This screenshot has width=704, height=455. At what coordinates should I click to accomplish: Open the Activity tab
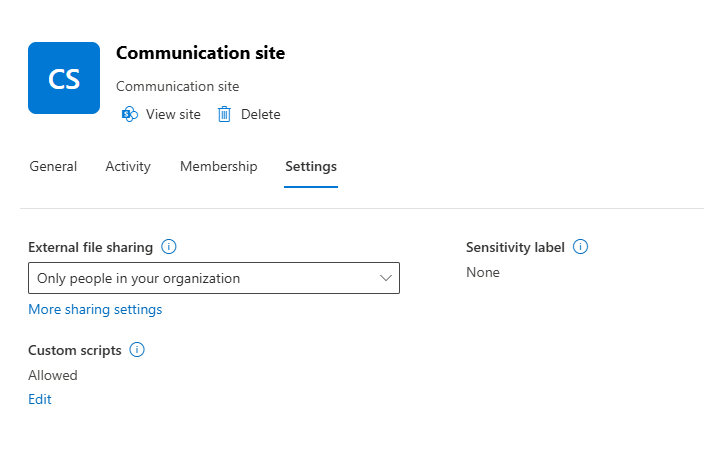(x=128, y=167)
